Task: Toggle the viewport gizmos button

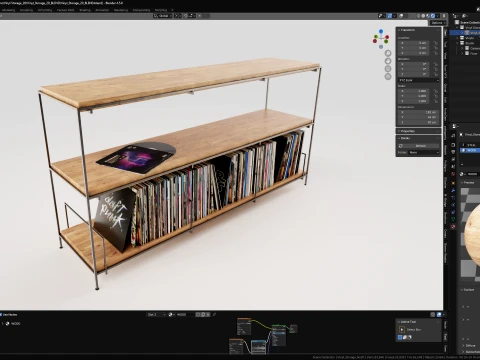Action: (x=390, y=16)
